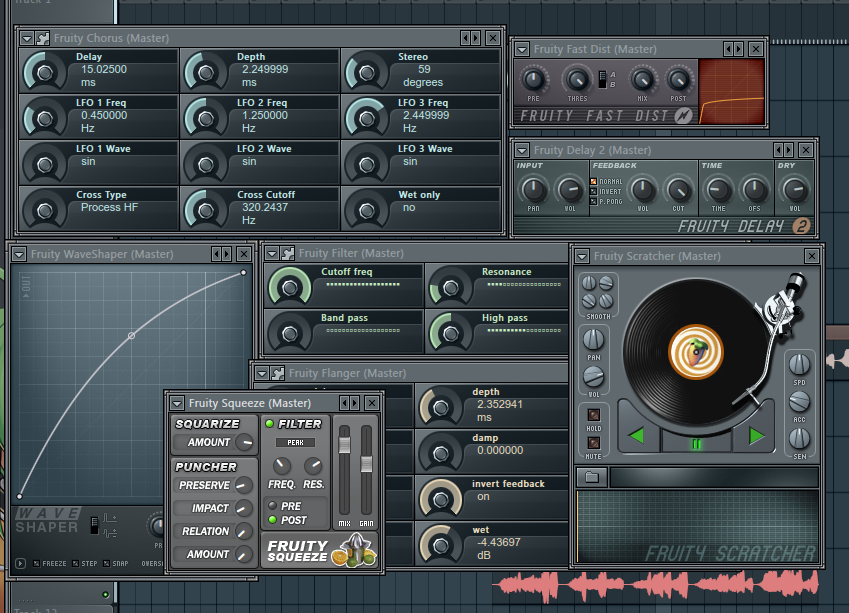The image size is (849, 613).
Task: Click the Scratcher play backward green arrow
Action: (637, 435)
